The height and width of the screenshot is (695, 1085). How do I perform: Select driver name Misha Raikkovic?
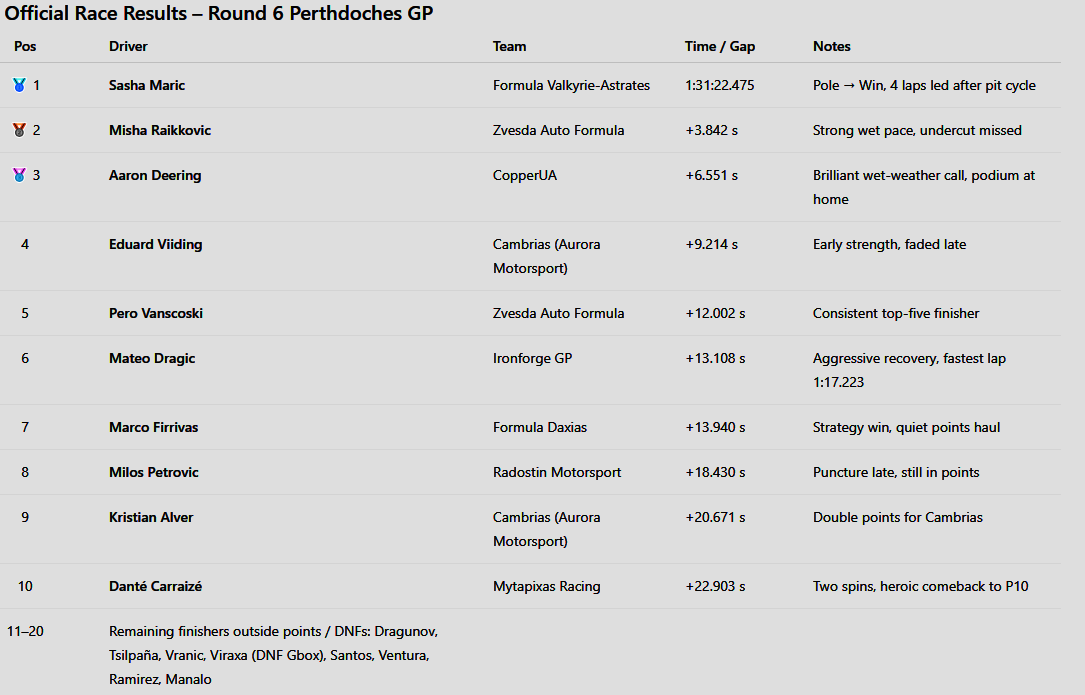pyautogui.click(x=160, y=131)
